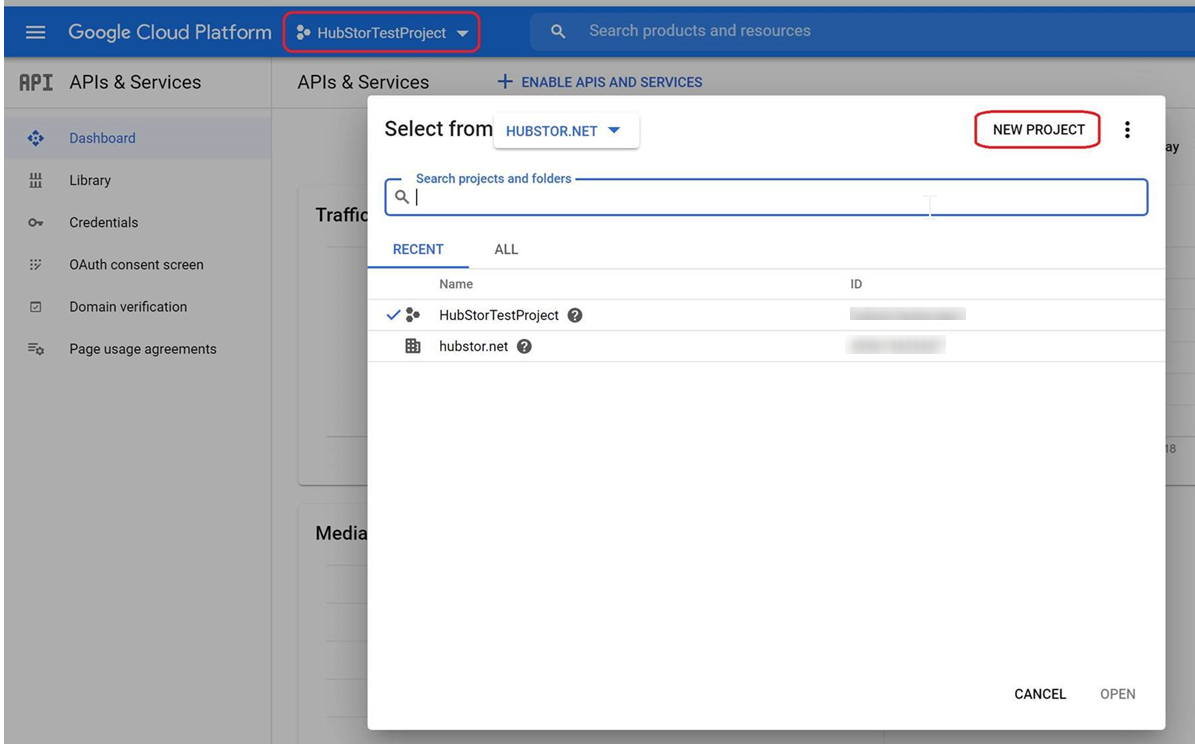The width and height of the screenshot is (1195, 744).
Task: Click the Domain verification checkbox icon
Action: (35, 307)
